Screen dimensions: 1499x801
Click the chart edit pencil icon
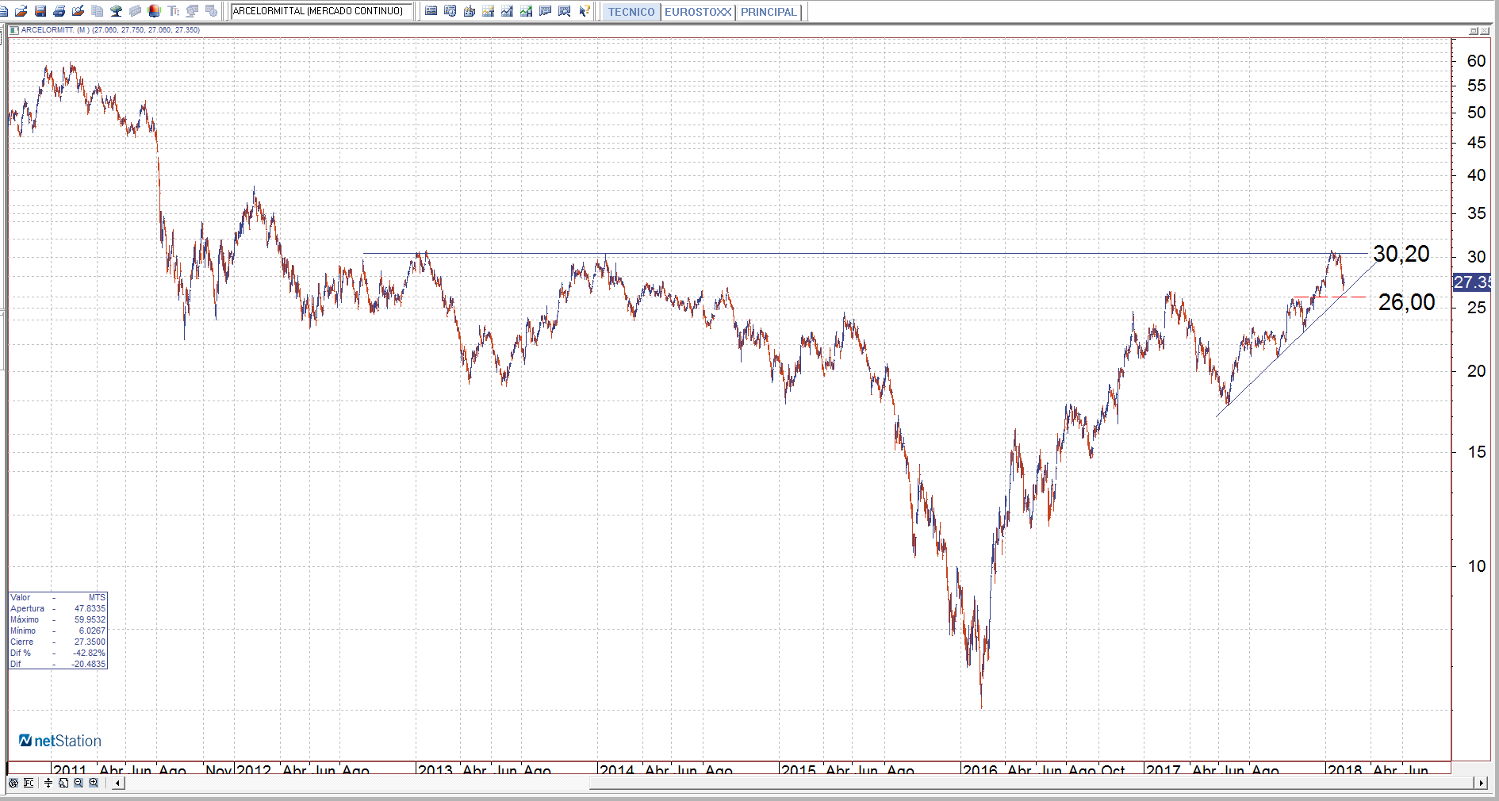pyautogui.click(x=78, y=11)
